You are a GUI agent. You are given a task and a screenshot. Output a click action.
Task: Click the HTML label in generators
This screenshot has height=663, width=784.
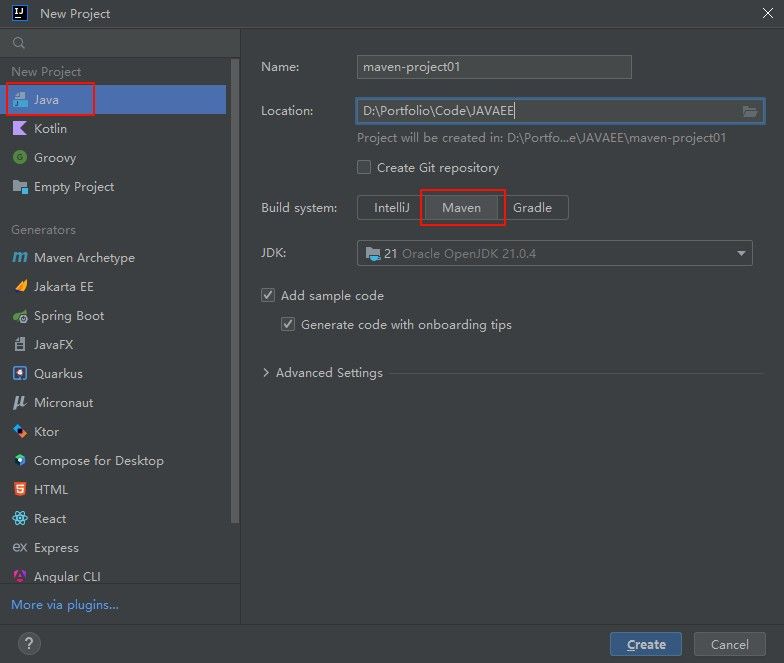pos(50,490)
